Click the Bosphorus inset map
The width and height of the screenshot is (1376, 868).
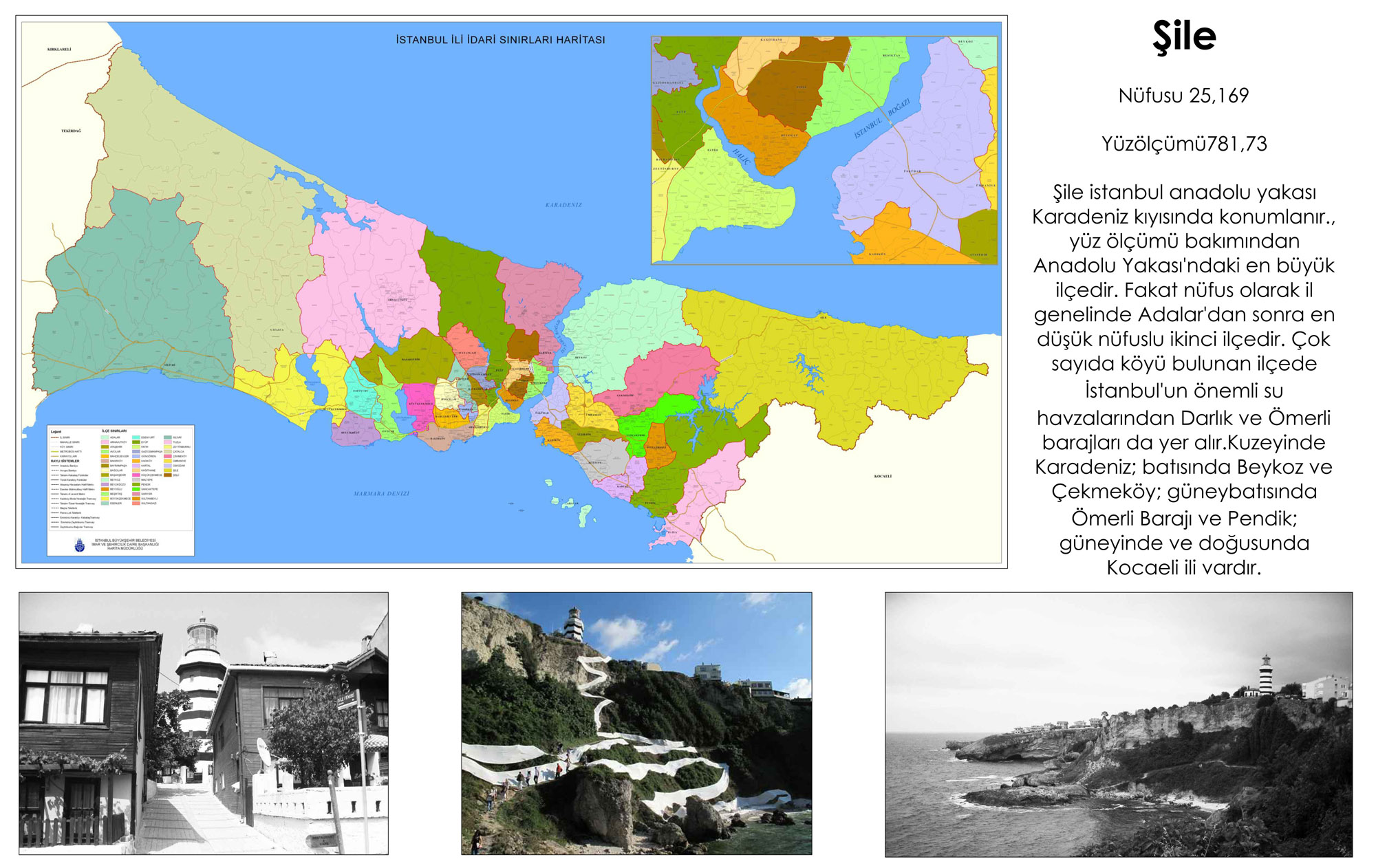(x=824, y=150)
